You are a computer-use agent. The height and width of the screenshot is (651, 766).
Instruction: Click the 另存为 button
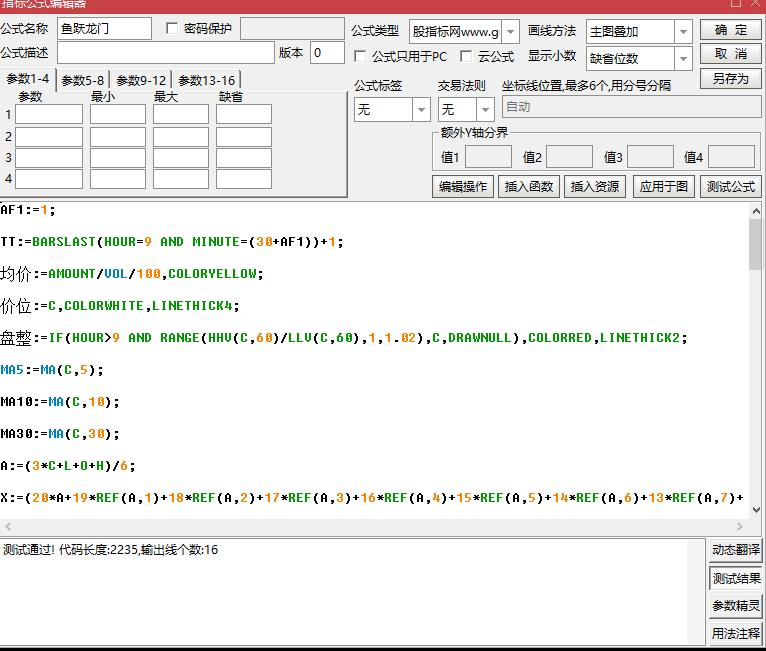pos(730,78)
